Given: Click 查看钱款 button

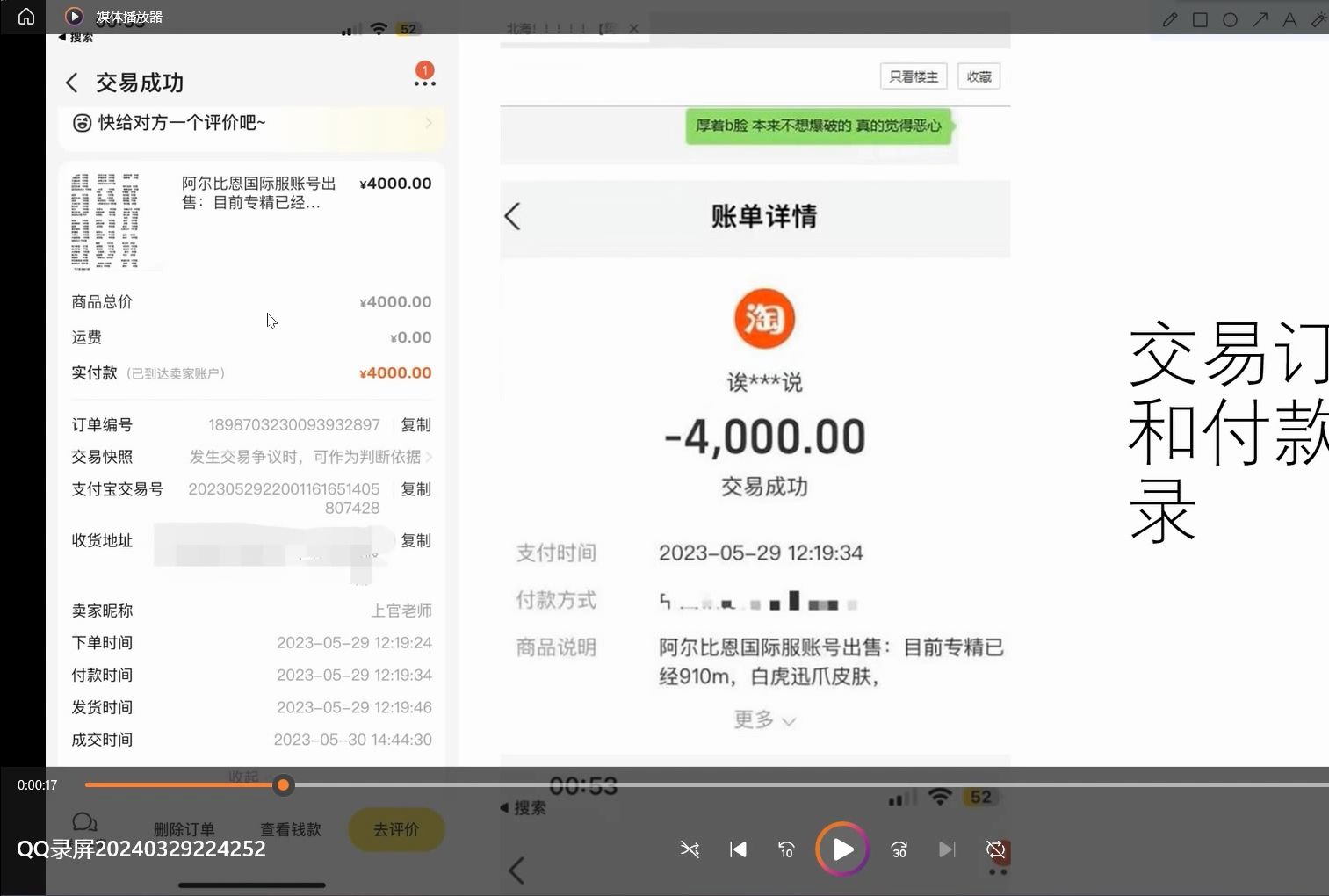Looking at the screenshot, I should click(291, 829).
